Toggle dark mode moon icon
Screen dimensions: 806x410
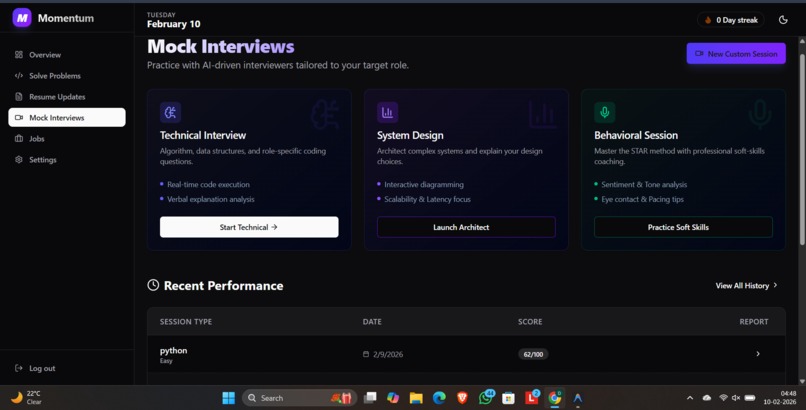pyautogui.click(x=783, y=20)
